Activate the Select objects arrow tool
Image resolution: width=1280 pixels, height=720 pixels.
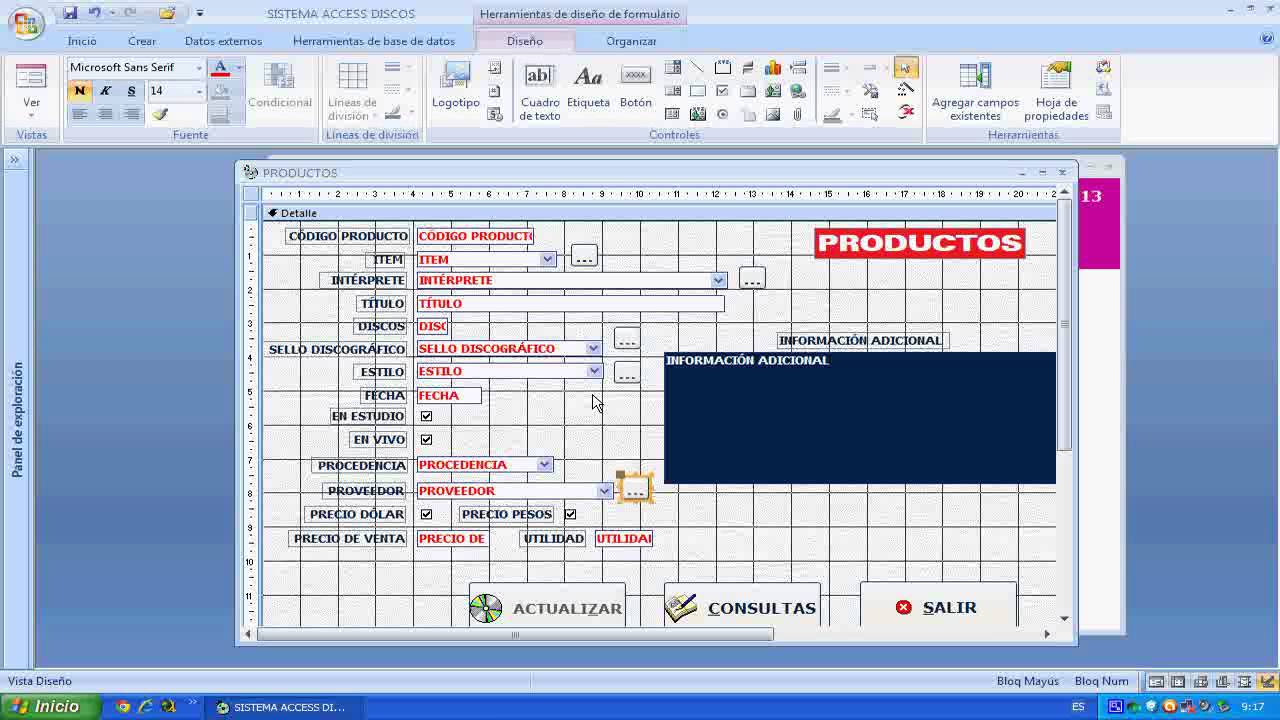coord(904,67)
